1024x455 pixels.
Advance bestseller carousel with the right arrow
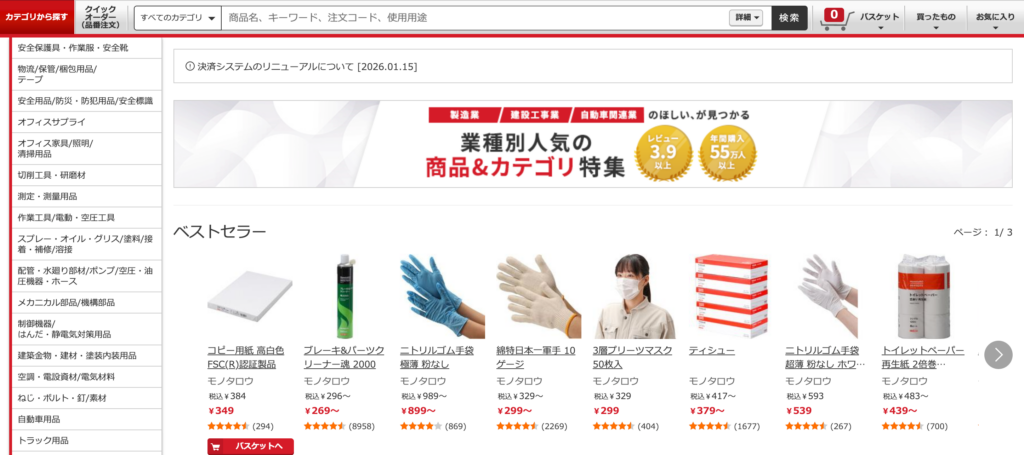[x=998, y=354]
